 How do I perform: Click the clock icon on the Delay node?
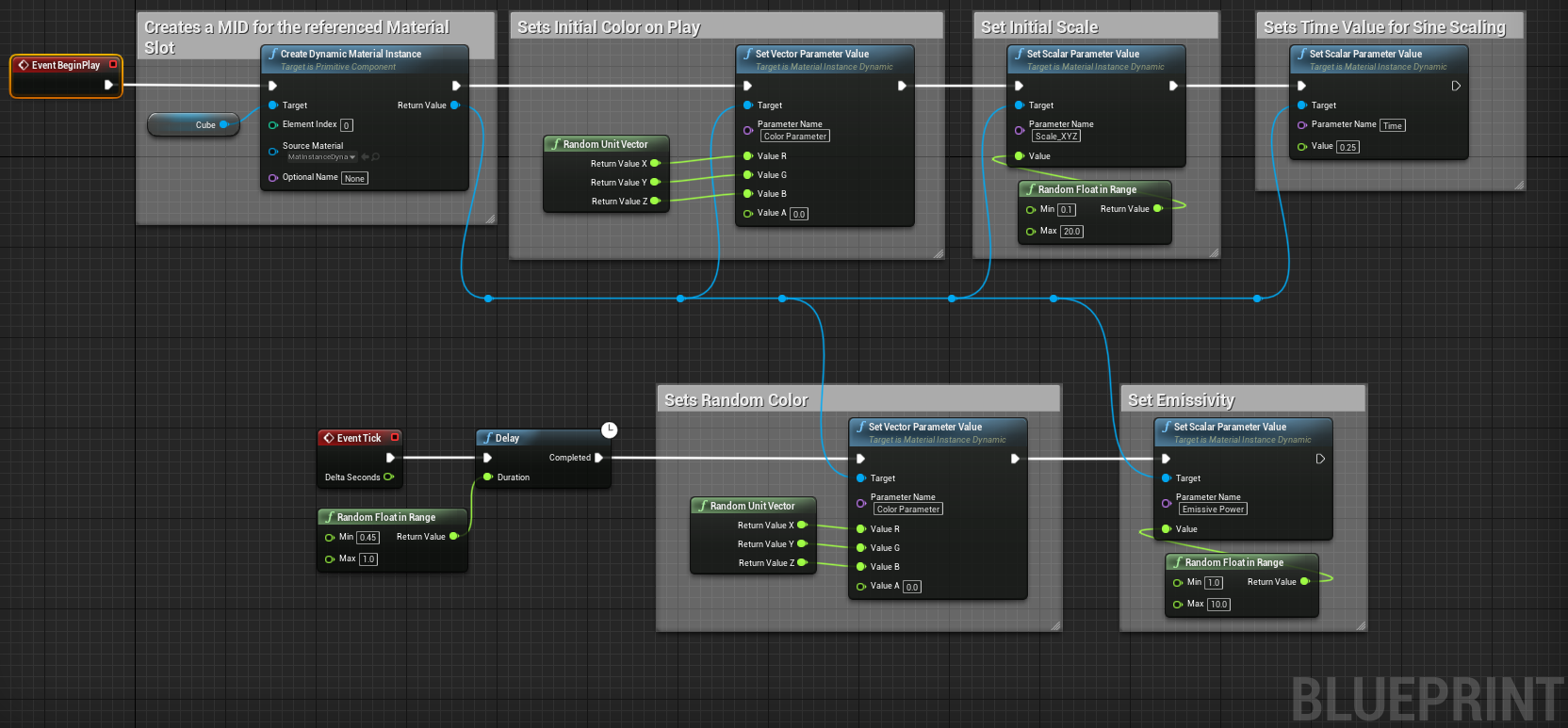point(610,429)
